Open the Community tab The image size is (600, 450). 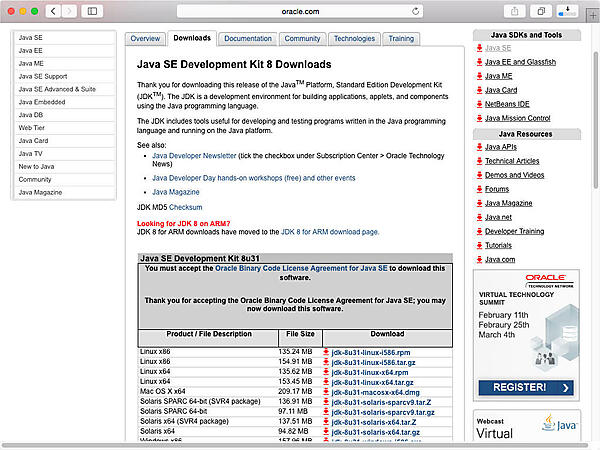pyautogui.click(x=301, y=38)
